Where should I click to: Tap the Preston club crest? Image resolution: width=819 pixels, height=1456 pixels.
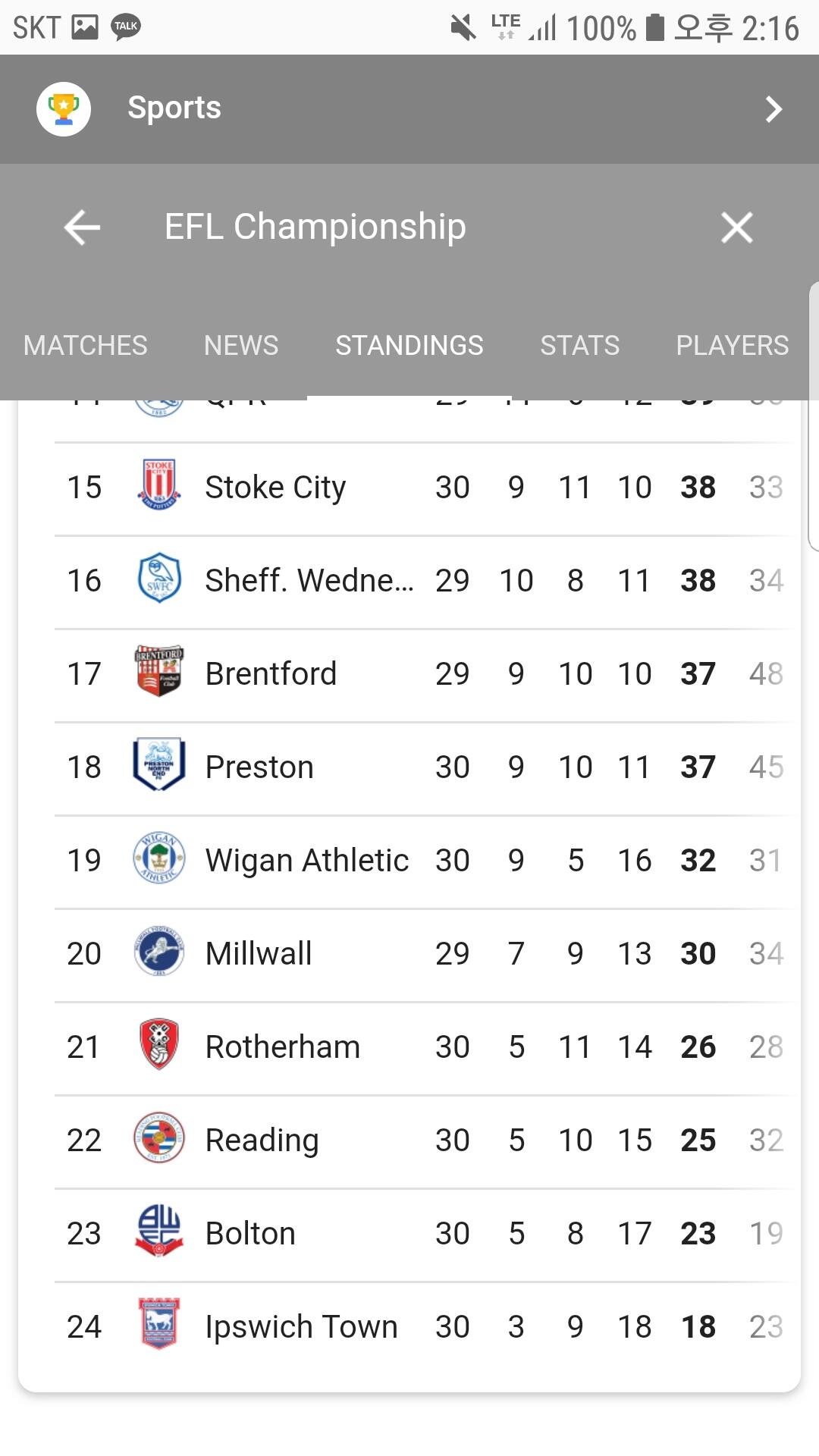pos(159,765)
